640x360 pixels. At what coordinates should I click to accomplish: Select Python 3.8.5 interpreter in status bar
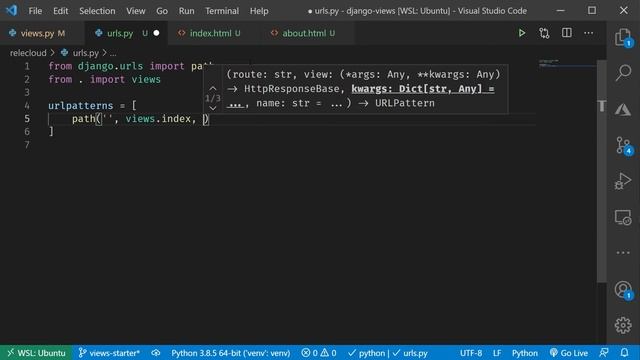tap(231, 353)
